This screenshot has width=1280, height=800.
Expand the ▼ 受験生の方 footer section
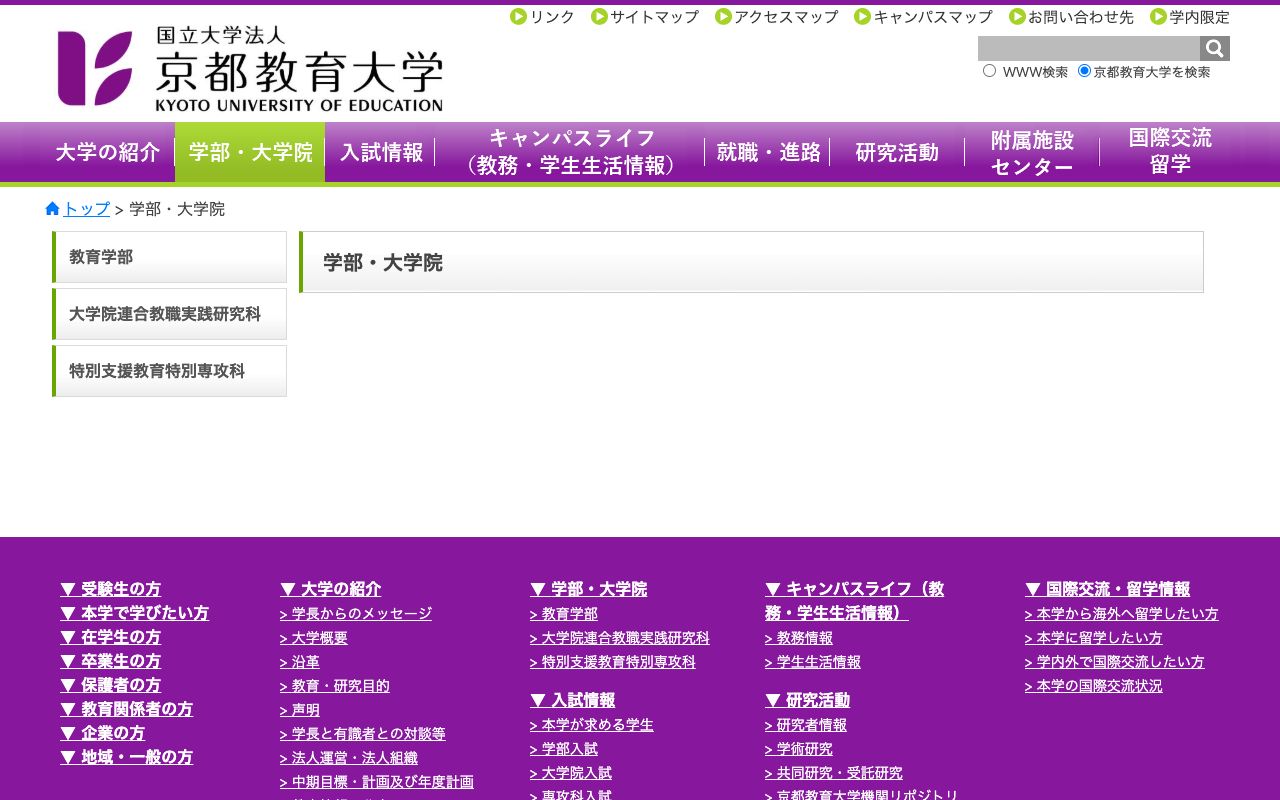113,589
